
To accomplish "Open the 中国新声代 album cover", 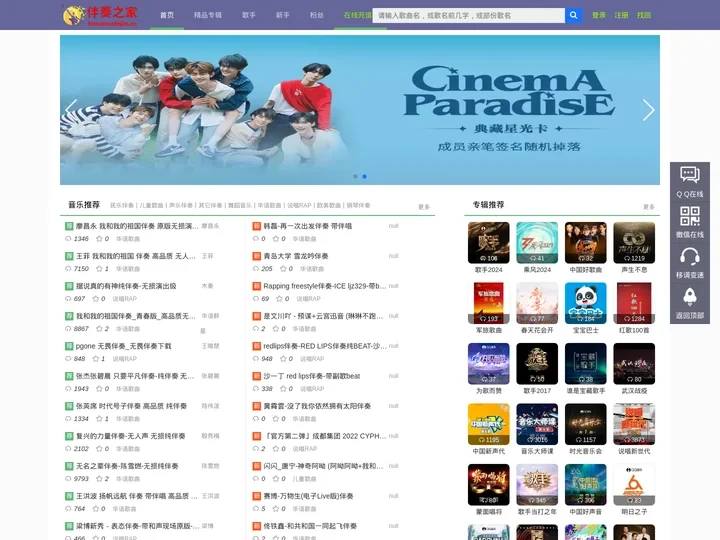I will coord(489,424).
